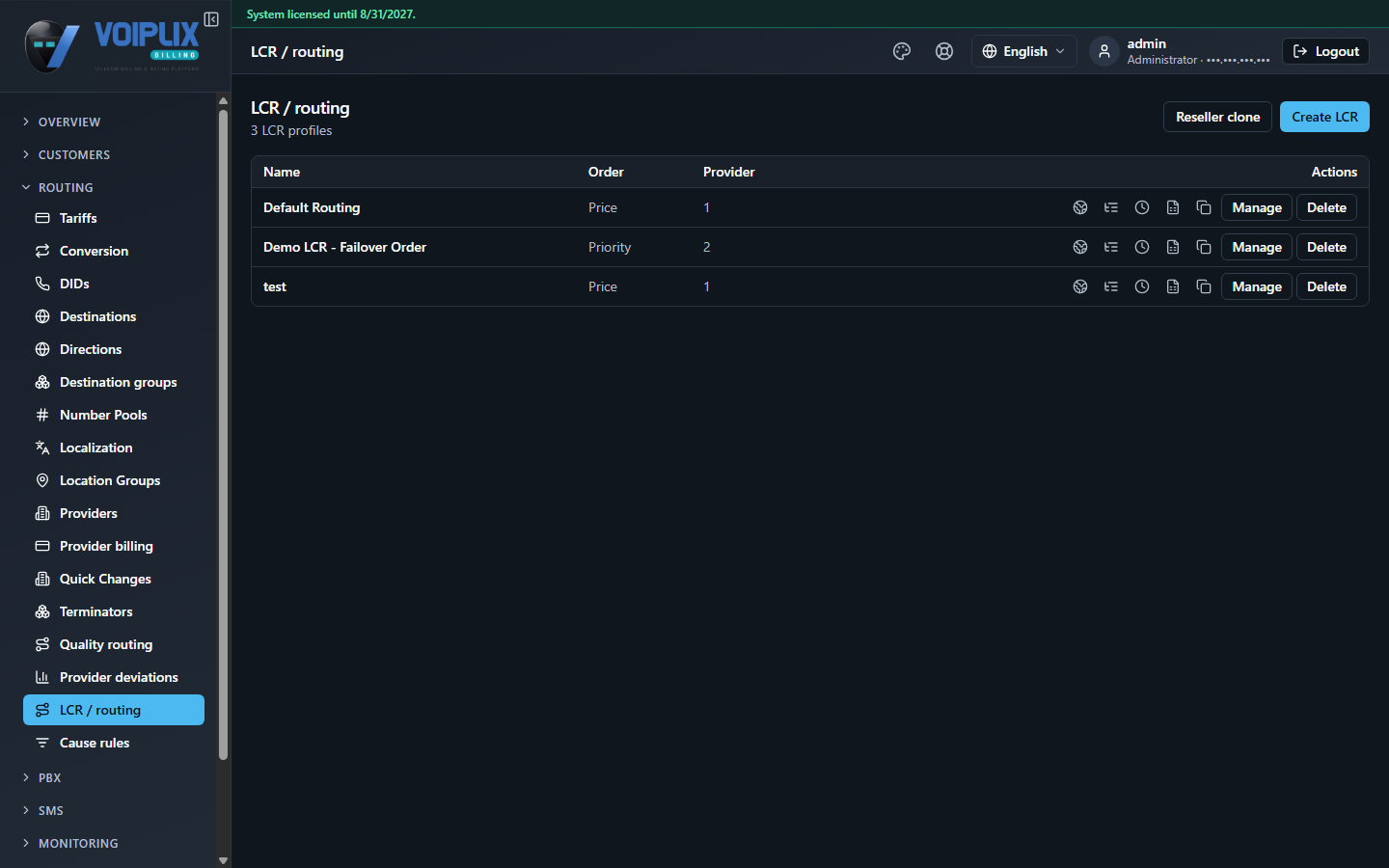1389x868 pixels.
Task: Click the copy icon in the test row
Action: click(x=1204, y=286)
